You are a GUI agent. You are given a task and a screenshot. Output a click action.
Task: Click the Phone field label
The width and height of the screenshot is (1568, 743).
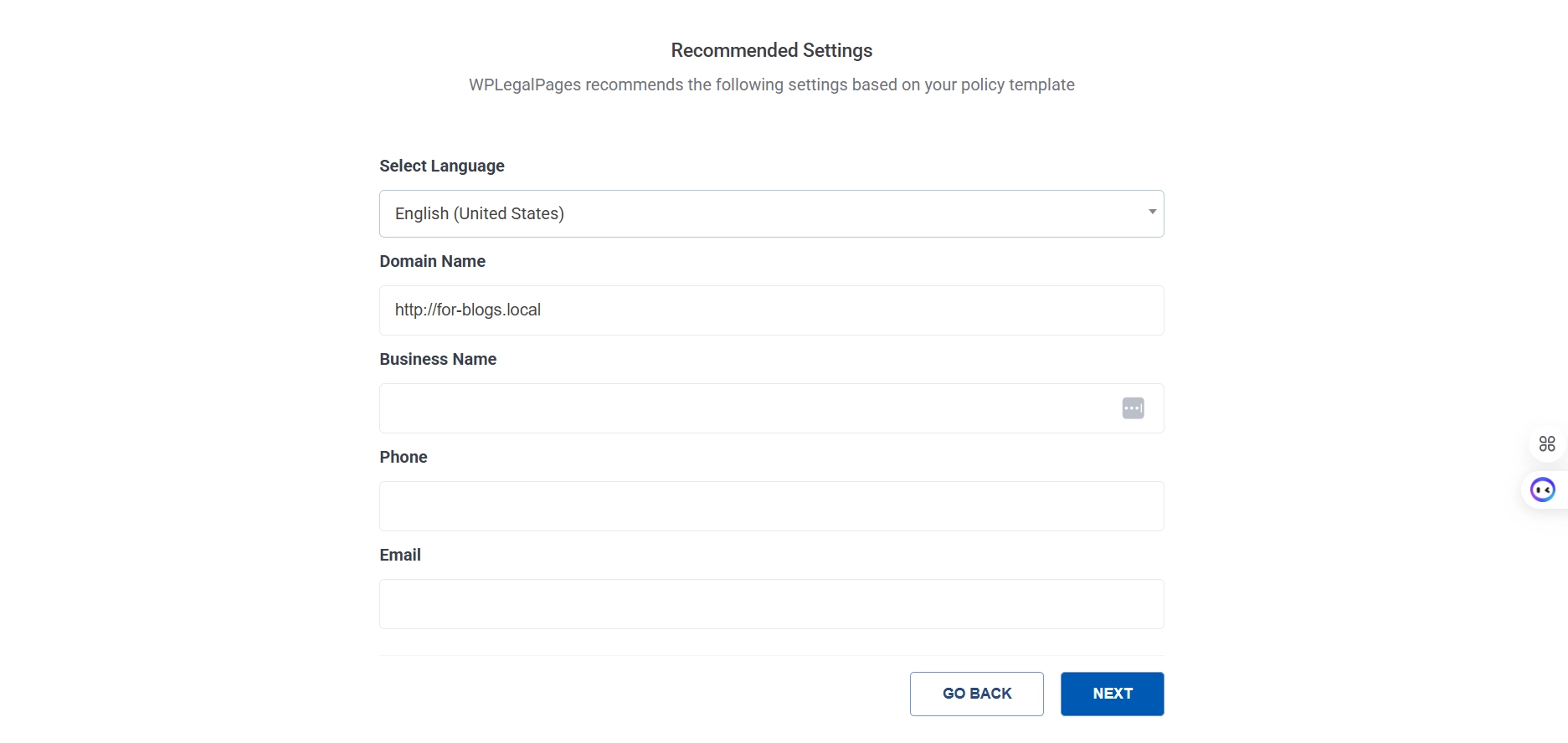click(403, 457)
